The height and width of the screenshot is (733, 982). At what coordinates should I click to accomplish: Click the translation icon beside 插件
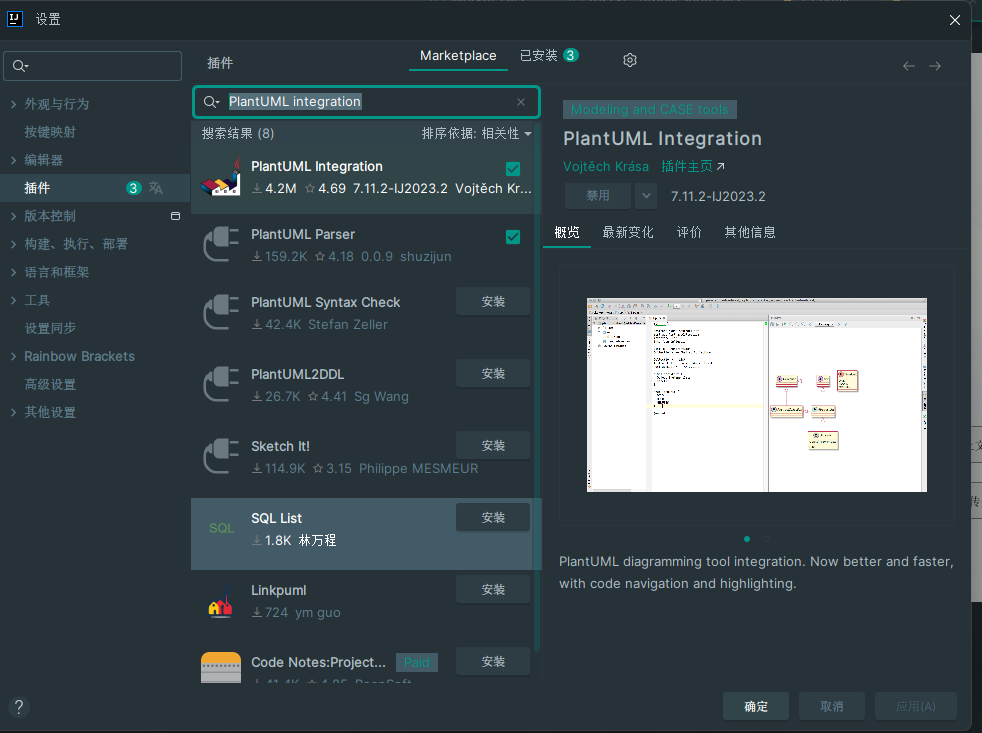pyautogui.click(x=156, y=188)
